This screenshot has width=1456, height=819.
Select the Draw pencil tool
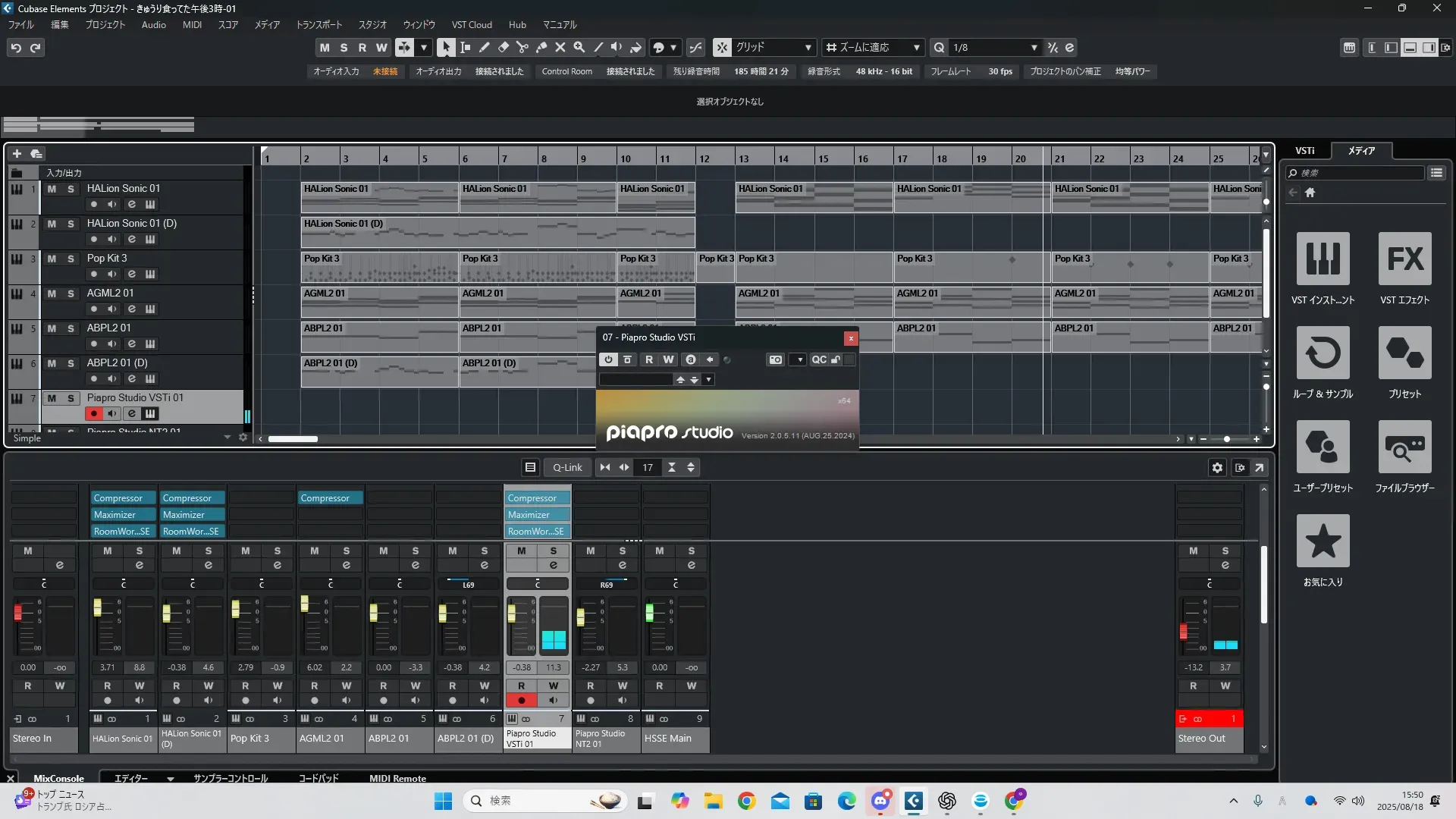point(484,47)
